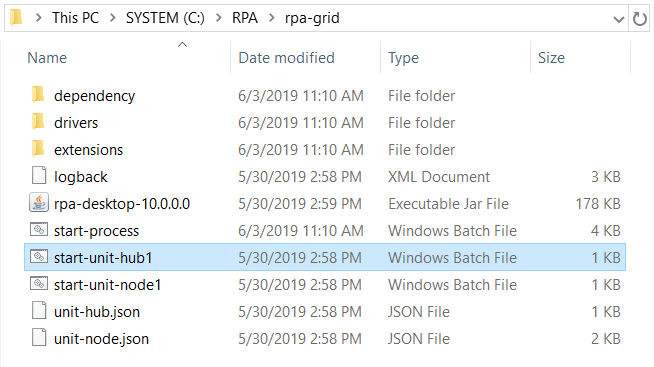Image resolution: width=654 pixels, height=367 pixels.
Task: Refresh the rpa-grid folder view
Action: (x=640, y=18)
